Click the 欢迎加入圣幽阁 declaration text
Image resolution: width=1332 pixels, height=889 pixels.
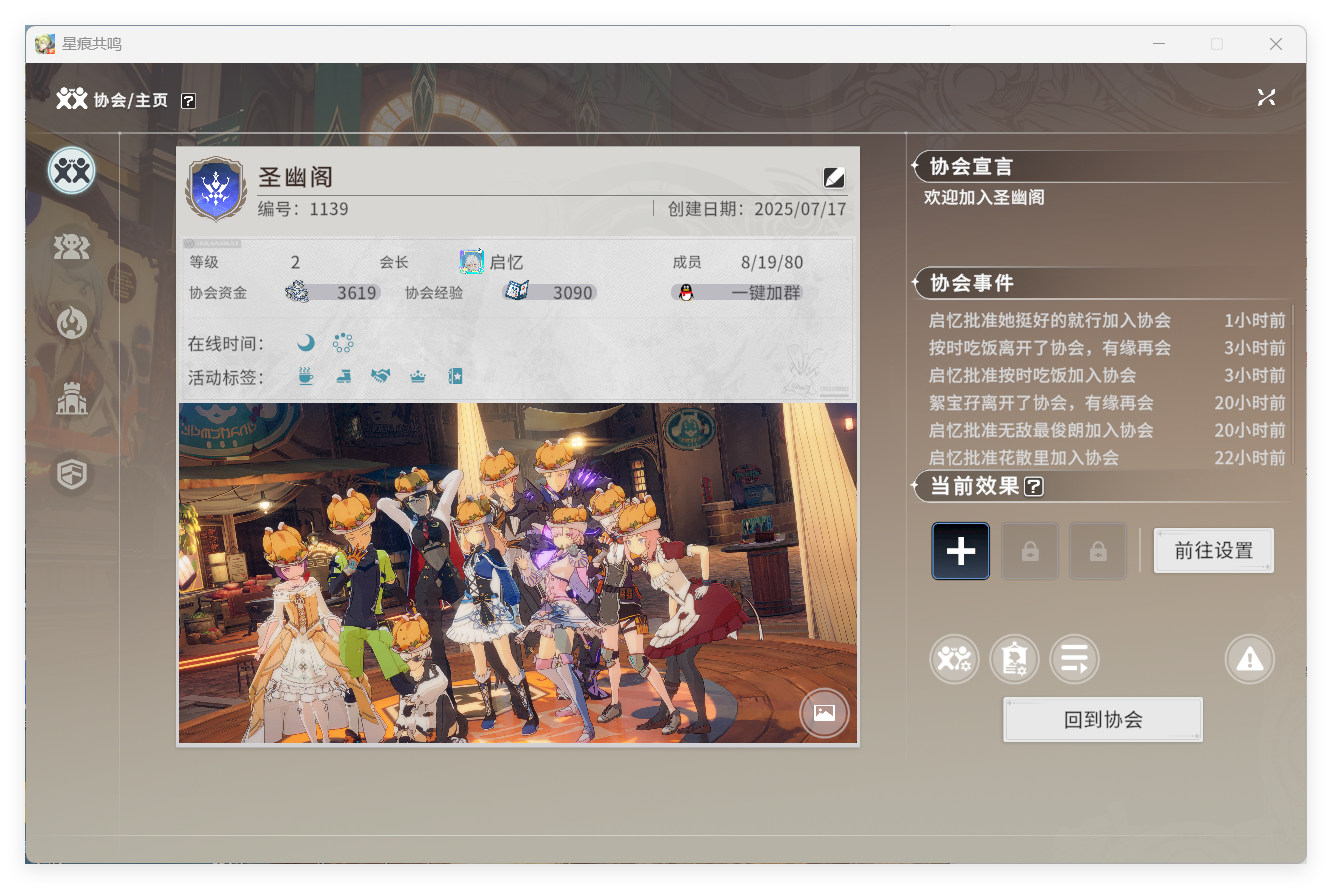point(984,197)
